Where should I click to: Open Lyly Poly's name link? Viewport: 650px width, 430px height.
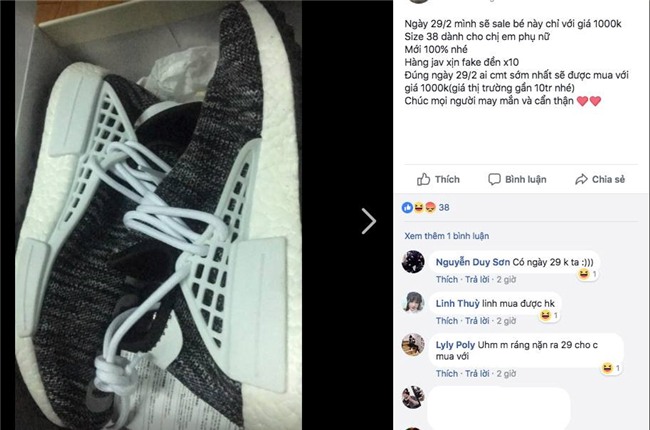[455, 345]
